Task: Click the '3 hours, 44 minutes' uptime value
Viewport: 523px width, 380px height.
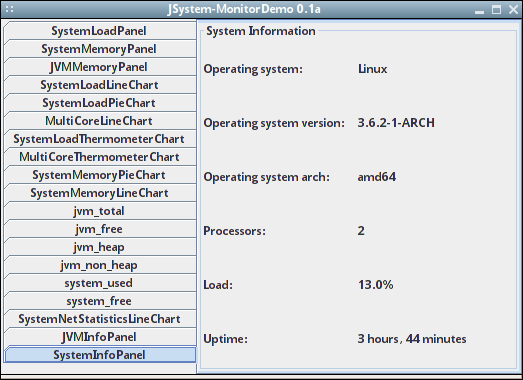Action: [x=412, y=339]
